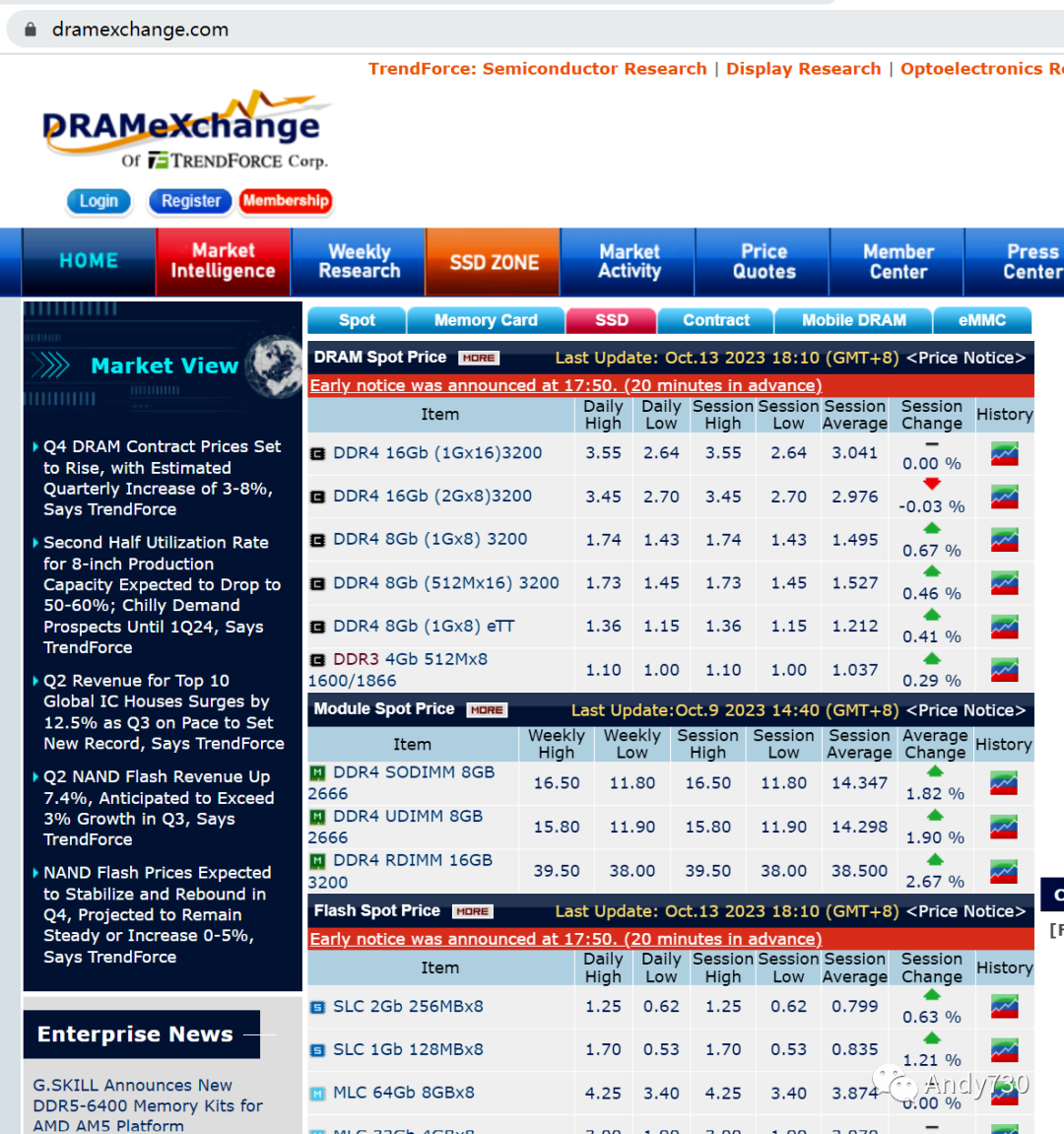This screenshot has width=1064, height=1134.
Task: Click chip icon beside DDR4 8Gb (1Gx8) eTT
Action: [x=317, y=627]
